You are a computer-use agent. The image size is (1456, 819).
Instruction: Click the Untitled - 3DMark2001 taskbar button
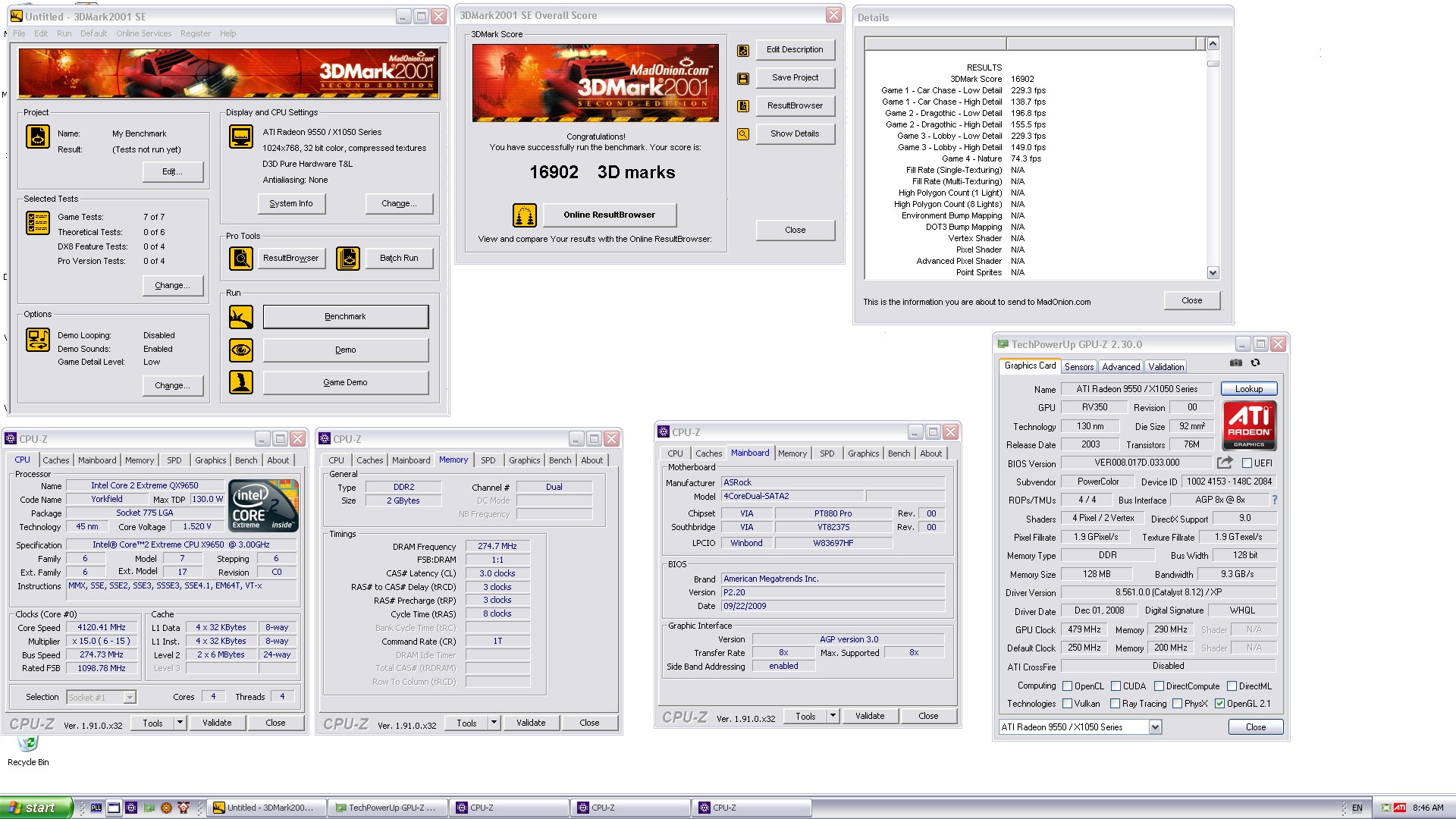pyautogui.click(x=265, y=808)
